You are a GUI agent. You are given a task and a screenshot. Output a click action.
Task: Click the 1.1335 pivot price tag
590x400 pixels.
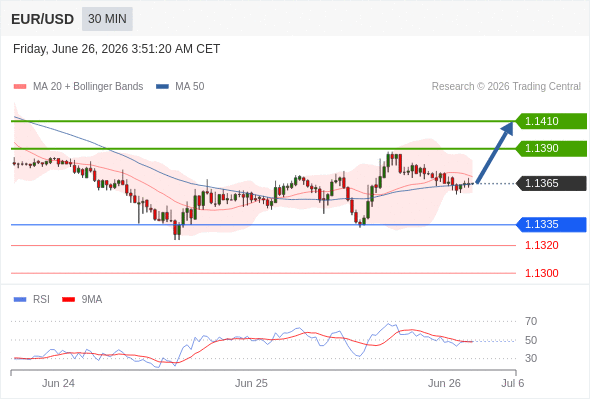point(551,224)
